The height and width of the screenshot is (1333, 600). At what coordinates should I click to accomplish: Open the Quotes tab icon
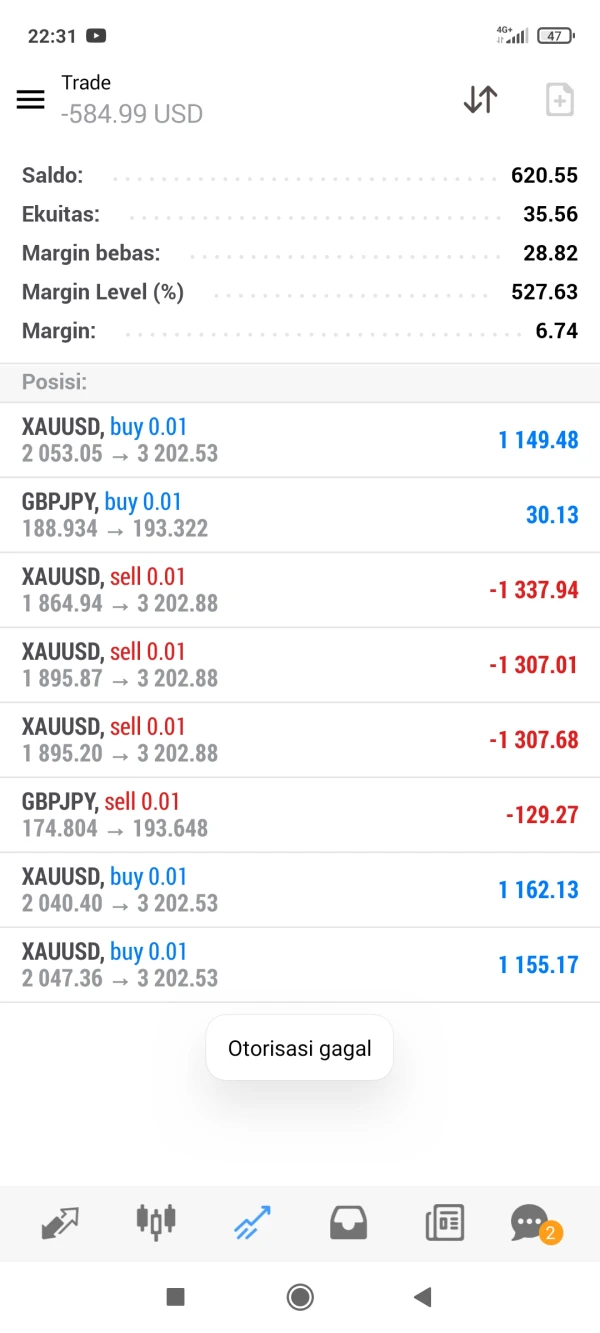tap(60, 1222)
